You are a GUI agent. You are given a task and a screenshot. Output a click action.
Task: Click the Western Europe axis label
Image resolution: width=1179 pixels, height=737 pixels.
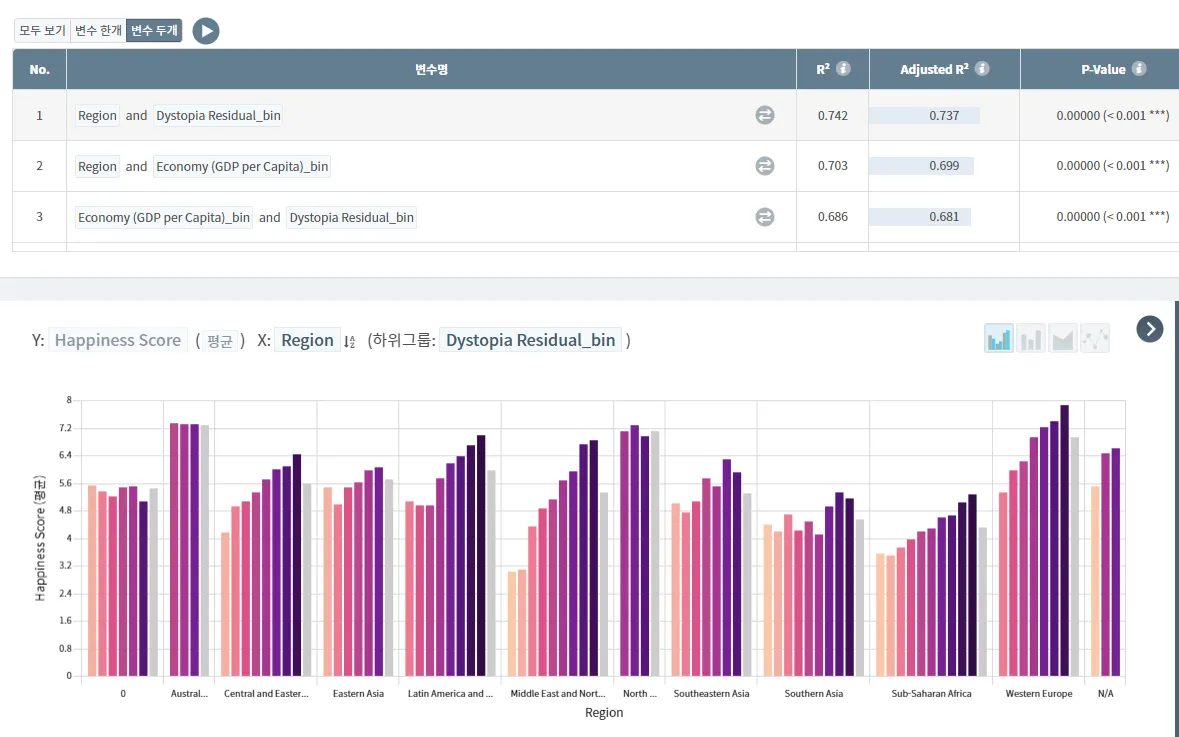[1038, 693]
